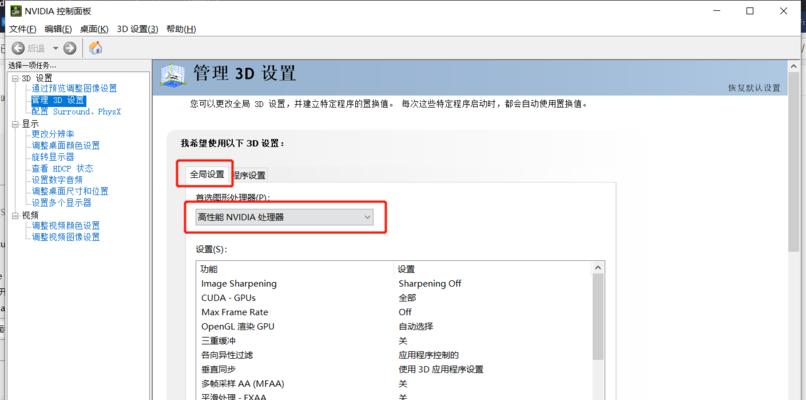Viewport: 806px width, 400px height.
Task: Select 调整视频颜色设置 tree item
Action: click(x=66, y=226)
